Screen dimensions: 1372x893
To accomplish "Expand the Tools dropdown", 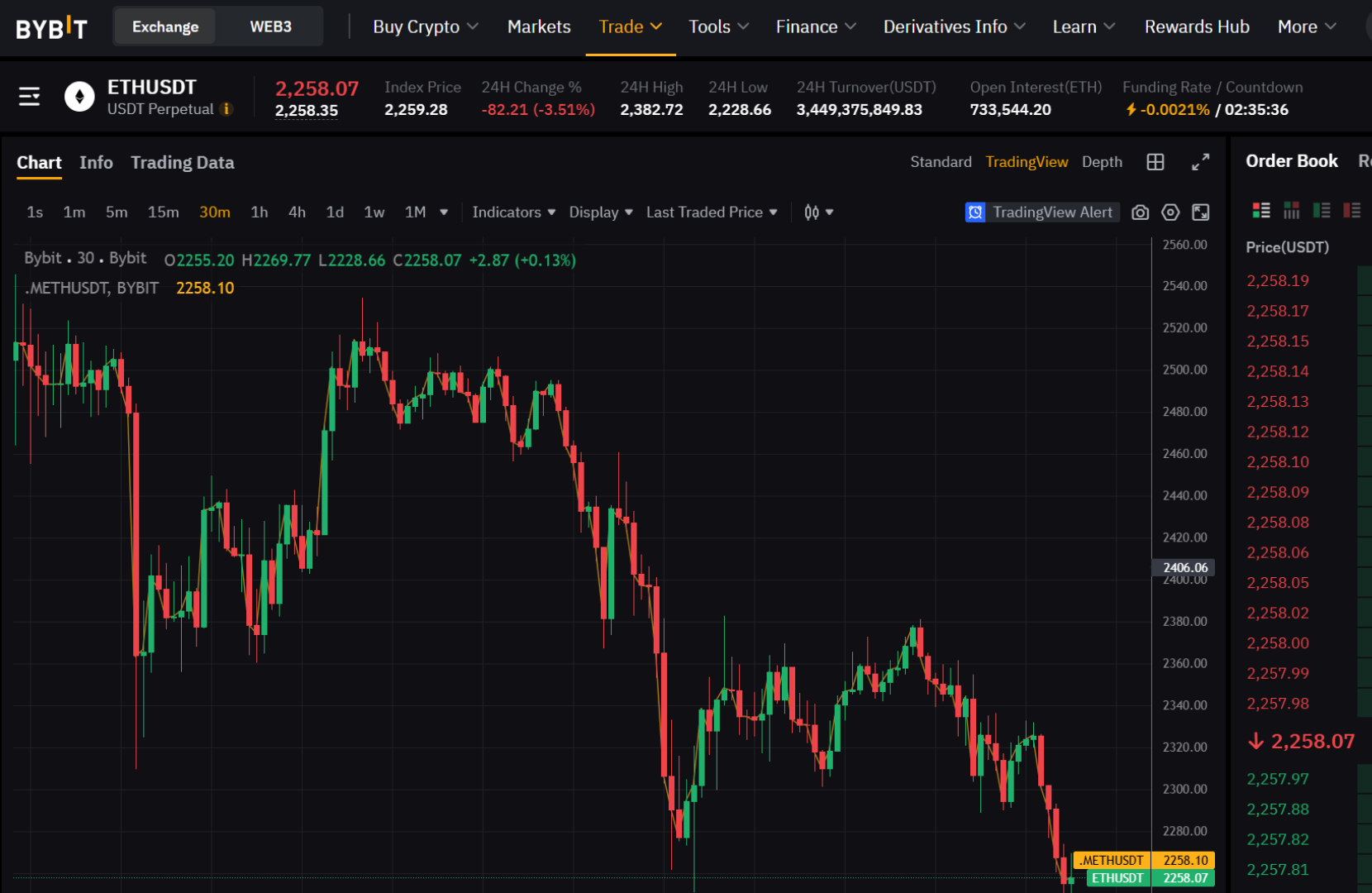I will [719, 26].
